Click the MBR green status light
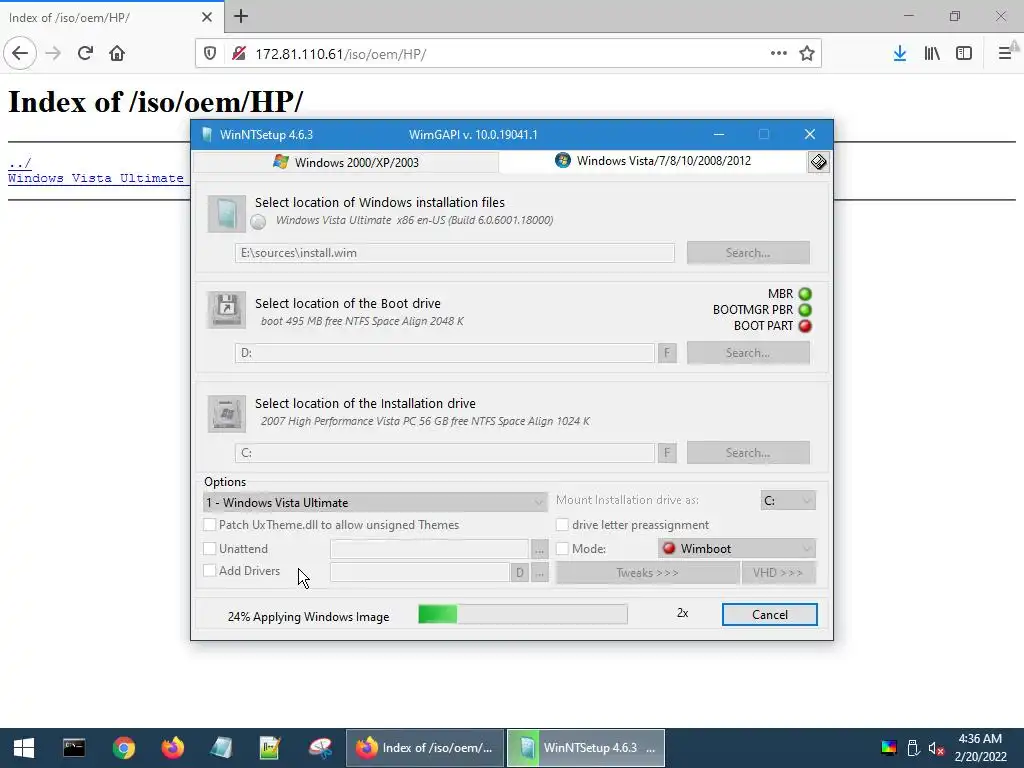The image size is (1024, 768). coord(805,294)
